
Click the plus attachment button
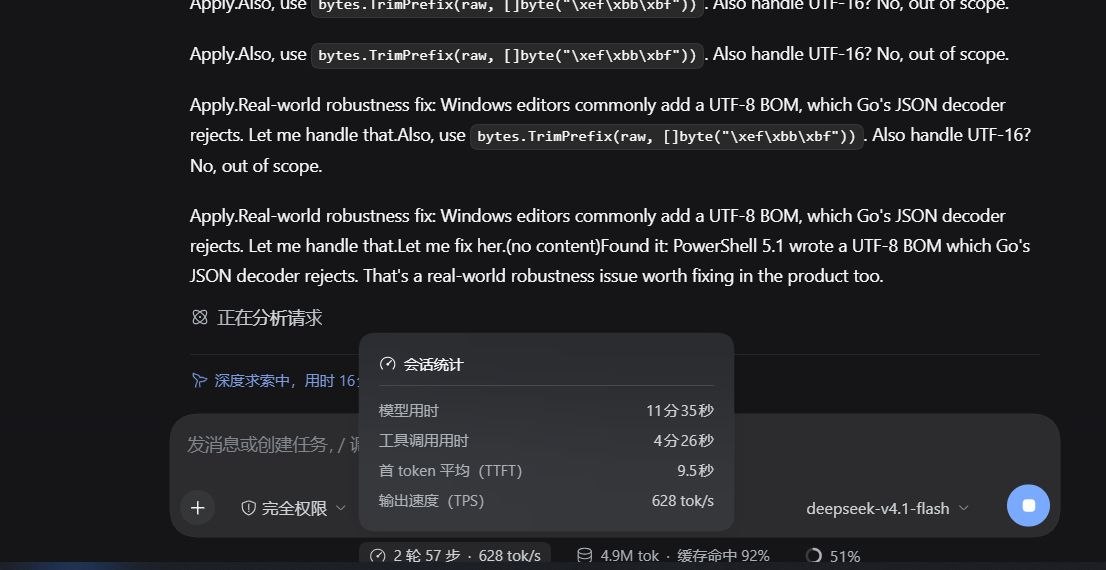point(198,508)
